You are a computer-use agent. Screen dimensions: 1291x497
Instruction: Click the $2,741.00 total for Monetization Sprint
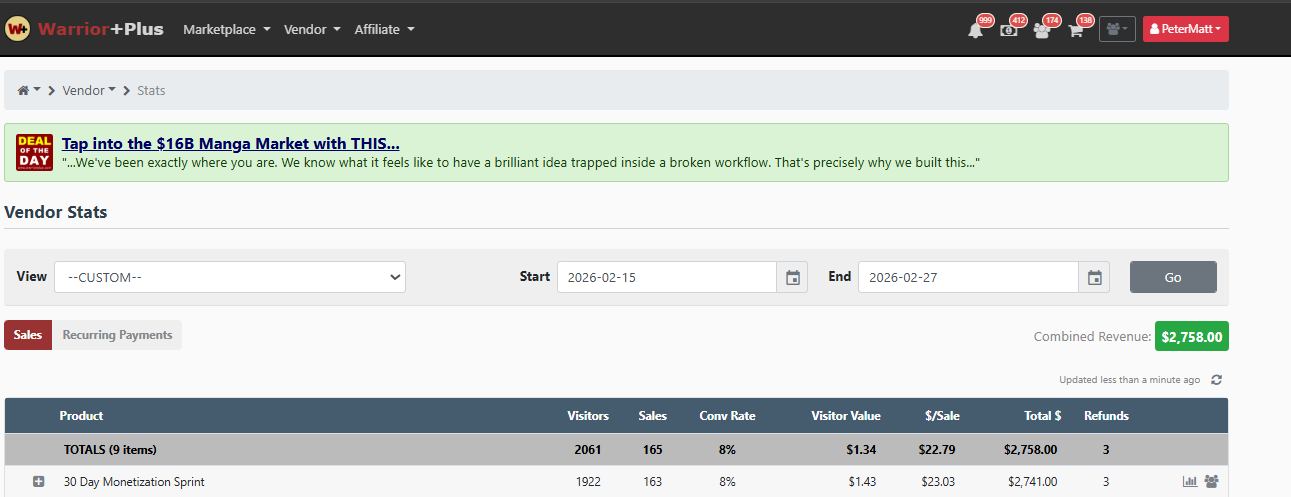pos(1032,482)
